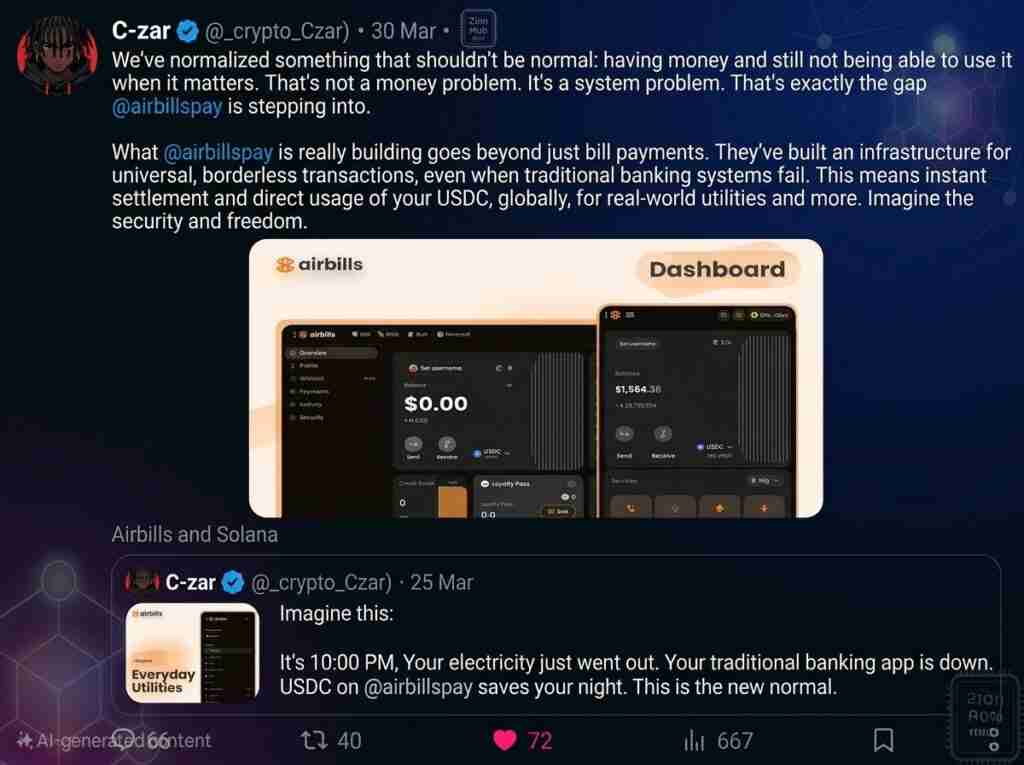Click @airbillspay mention after 'What'

[218, 152]
